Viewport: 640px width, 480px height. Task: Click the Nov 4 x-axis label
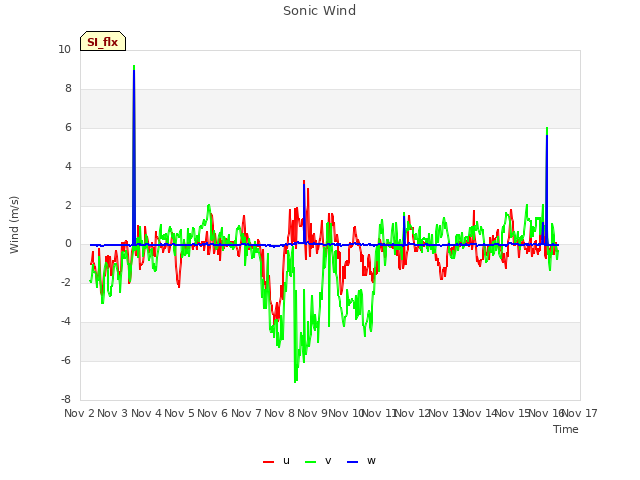(146, 413)
